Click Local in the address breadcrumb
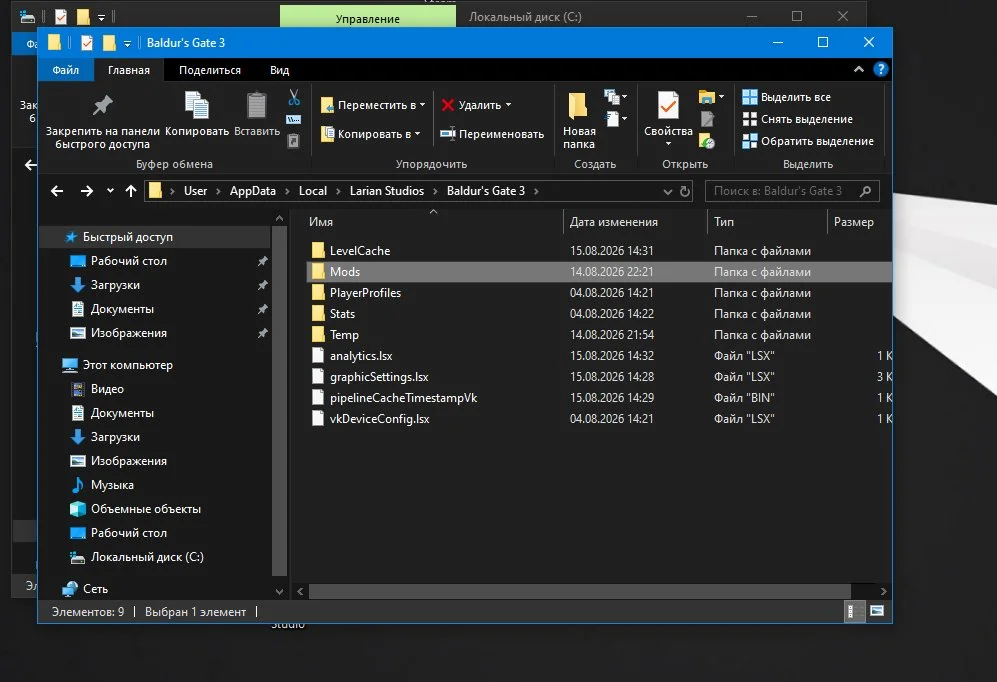This screenshot has width=997, height=682. click(x=313, y=191)
